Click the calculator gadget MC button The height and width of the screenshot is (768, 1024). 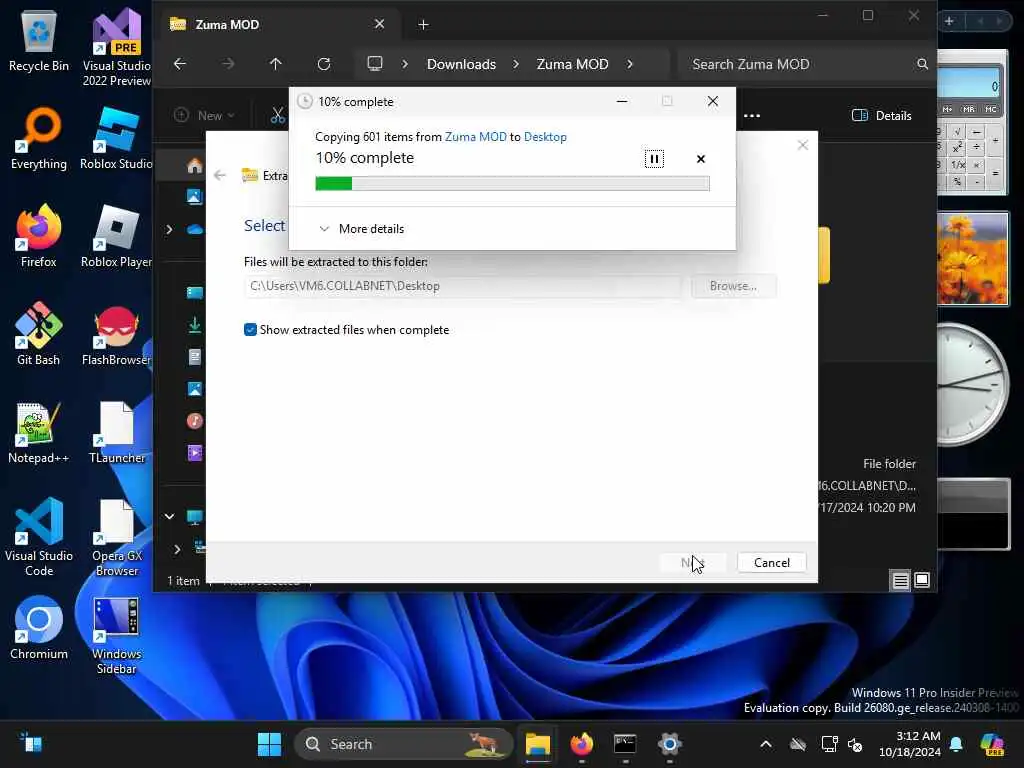[x=991, y=109]
